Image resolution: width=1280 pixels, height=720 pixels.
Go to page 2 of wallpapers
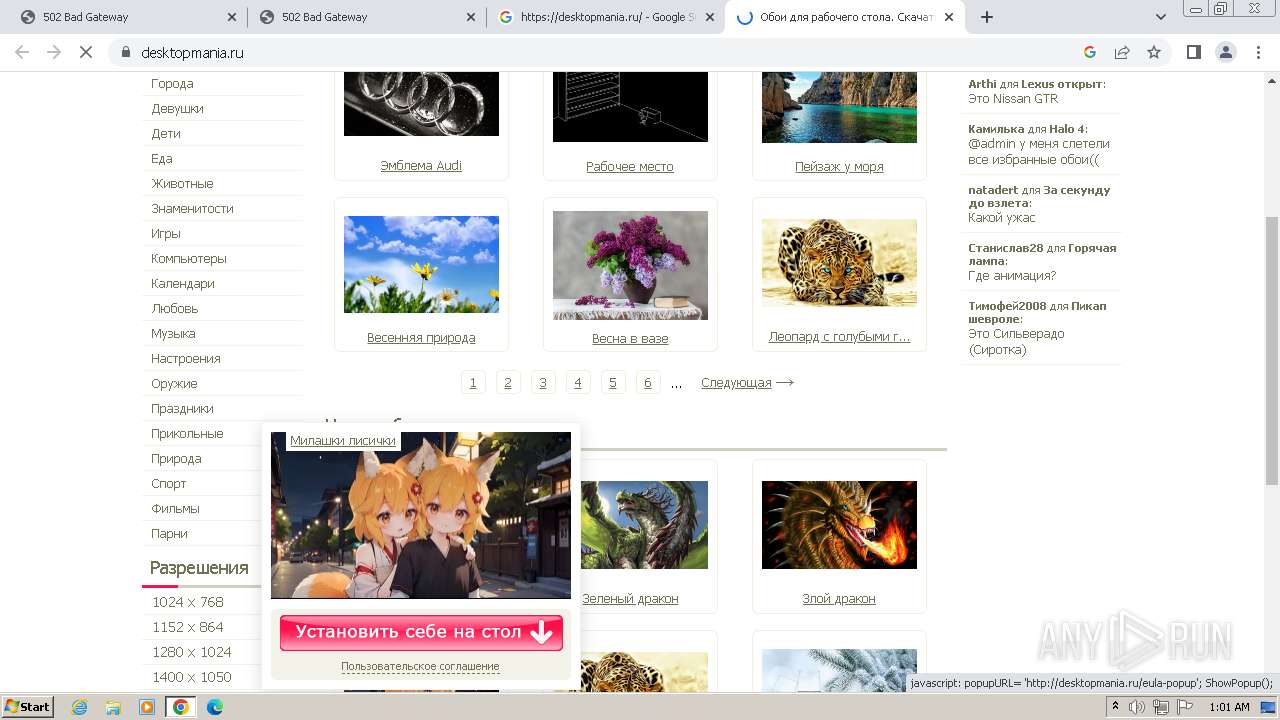point(508,382)
